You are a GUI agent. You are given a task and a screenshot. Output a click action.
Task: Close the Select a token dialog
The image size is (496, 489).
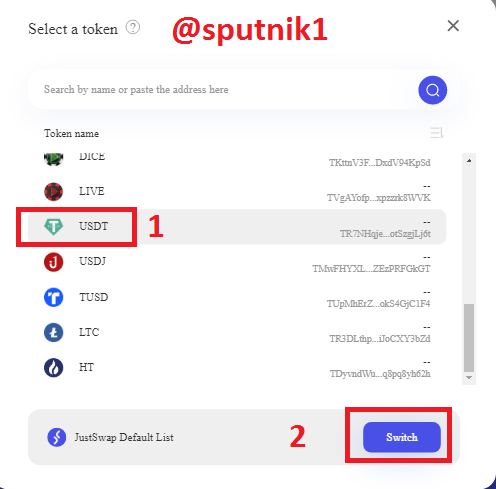click(x=453, y=26)
